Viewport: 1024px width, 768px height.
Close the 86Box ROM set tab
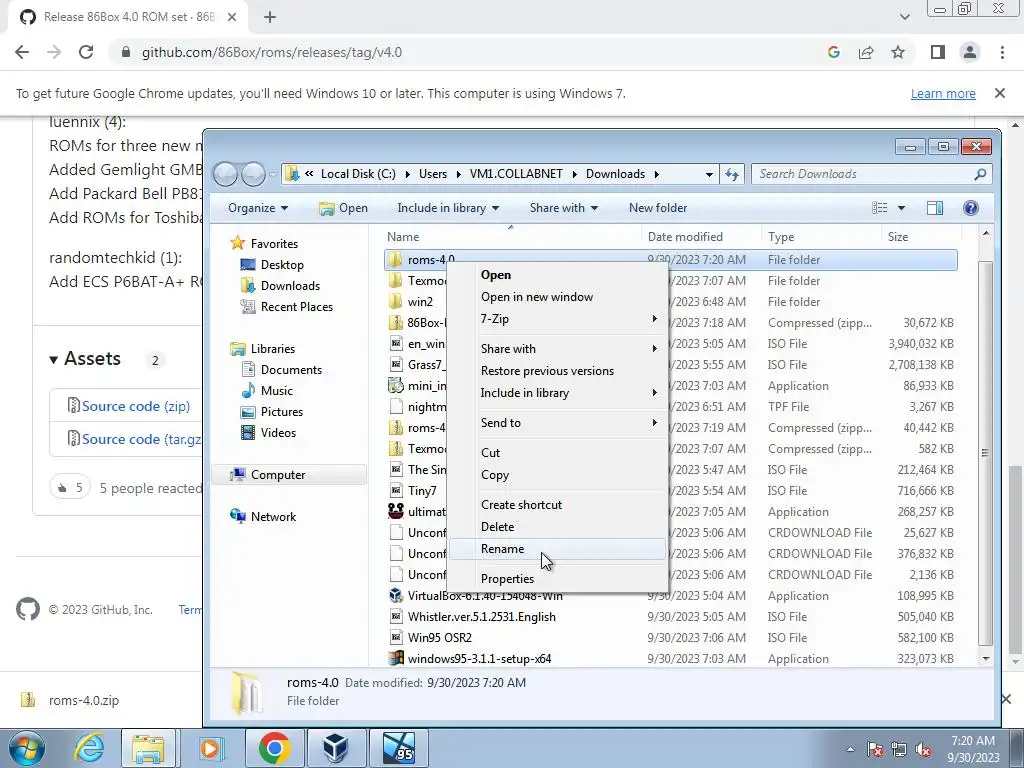(x=232, y=18)
